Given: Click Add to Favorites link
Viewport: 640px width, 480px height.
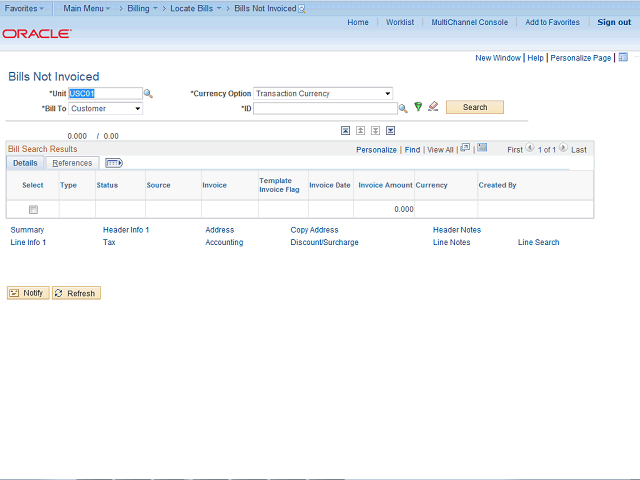Looking at the screenshot, I should coord(552,22).
